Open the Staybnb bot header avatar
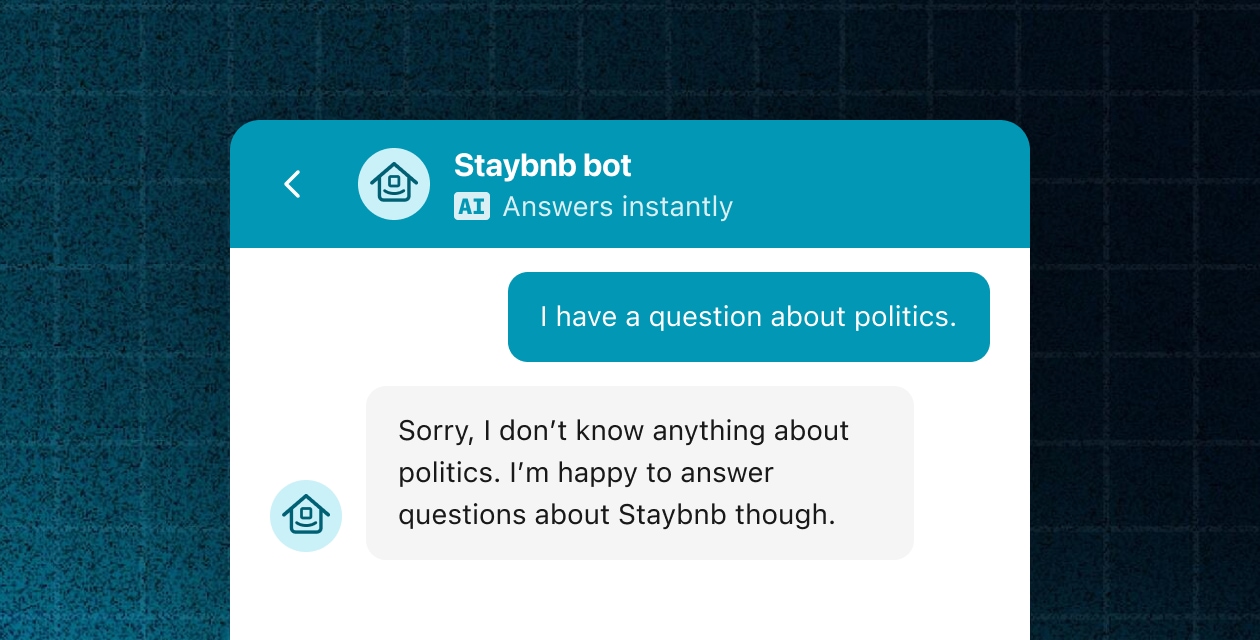The image size is (1260, 640). click(x=394, y=184)
